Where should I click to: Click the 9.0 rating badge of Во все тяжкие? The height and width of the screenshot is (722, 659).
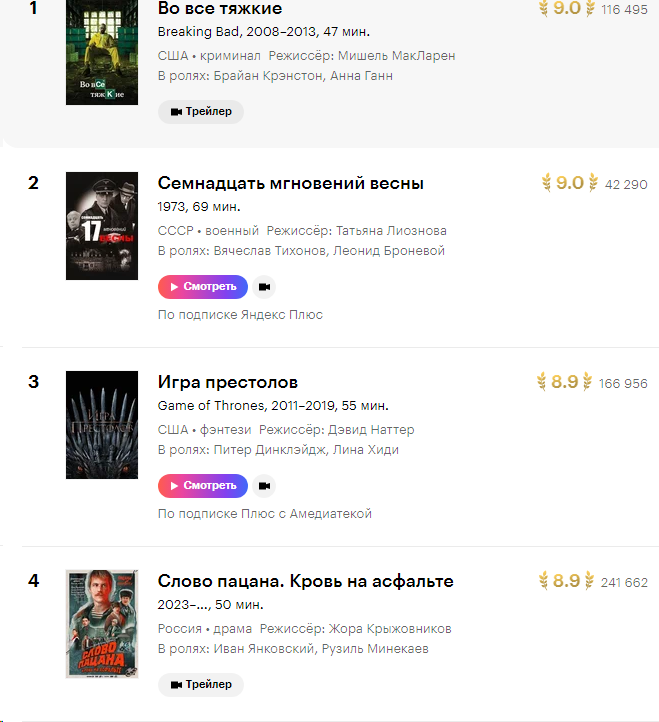tap(567, 9)
